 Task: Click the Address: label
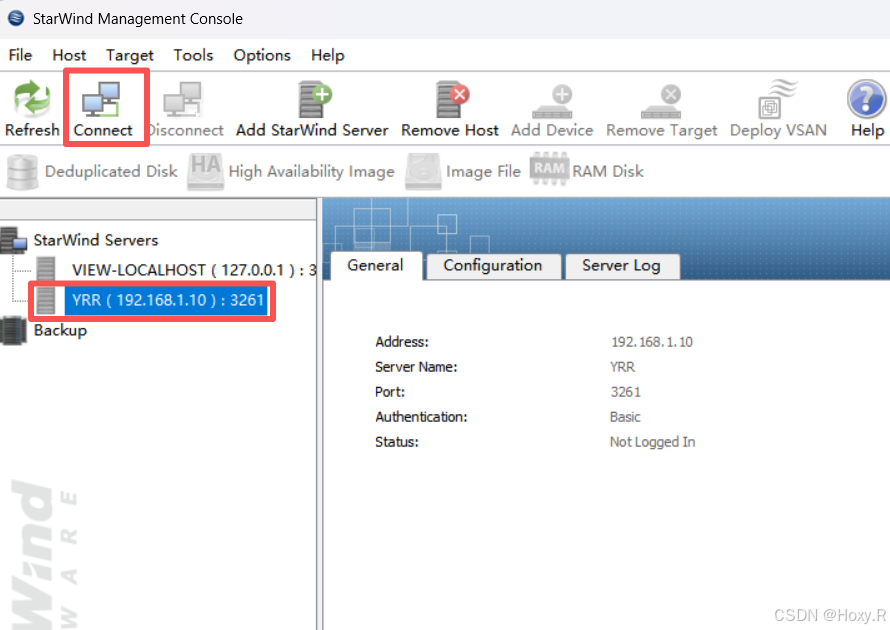click(402, 342)
